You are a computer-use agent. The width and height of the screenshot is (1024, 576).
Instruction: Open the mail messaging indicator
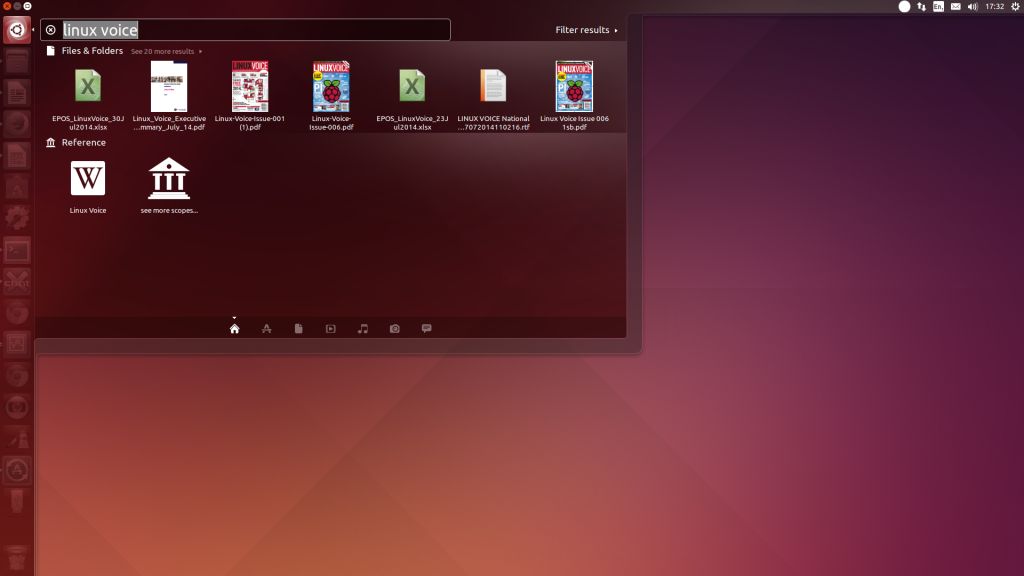[955, 7]
